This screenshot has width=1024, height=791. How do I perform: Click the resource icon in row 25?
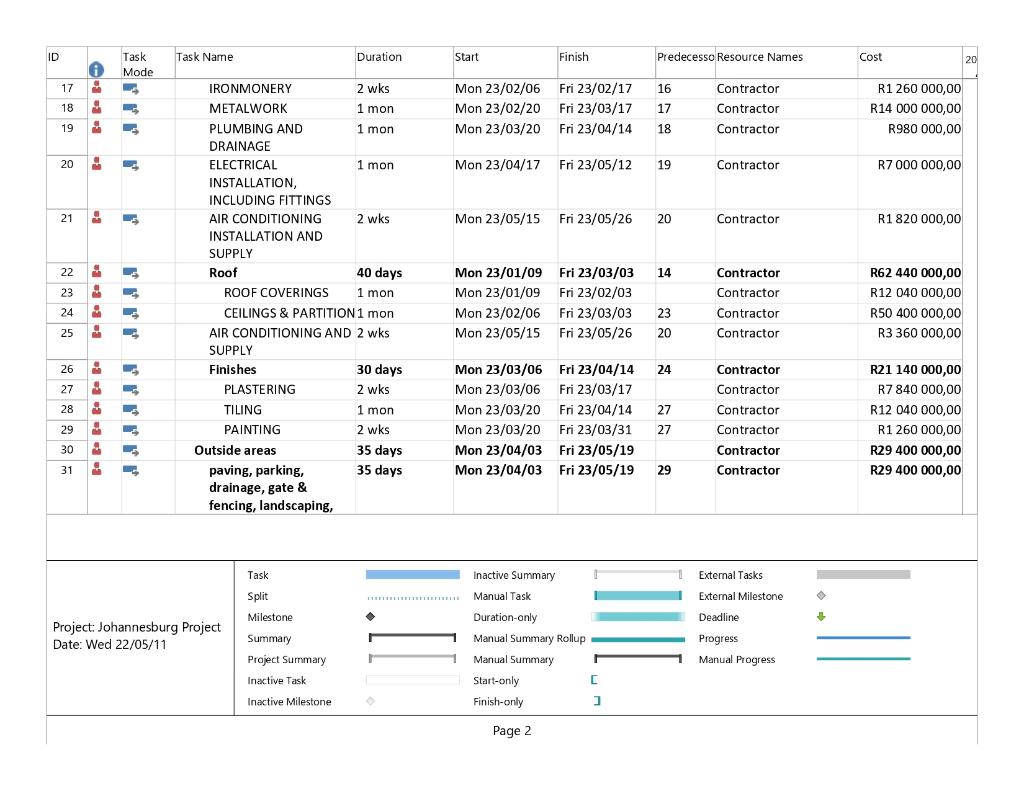[x=97, y=332]
